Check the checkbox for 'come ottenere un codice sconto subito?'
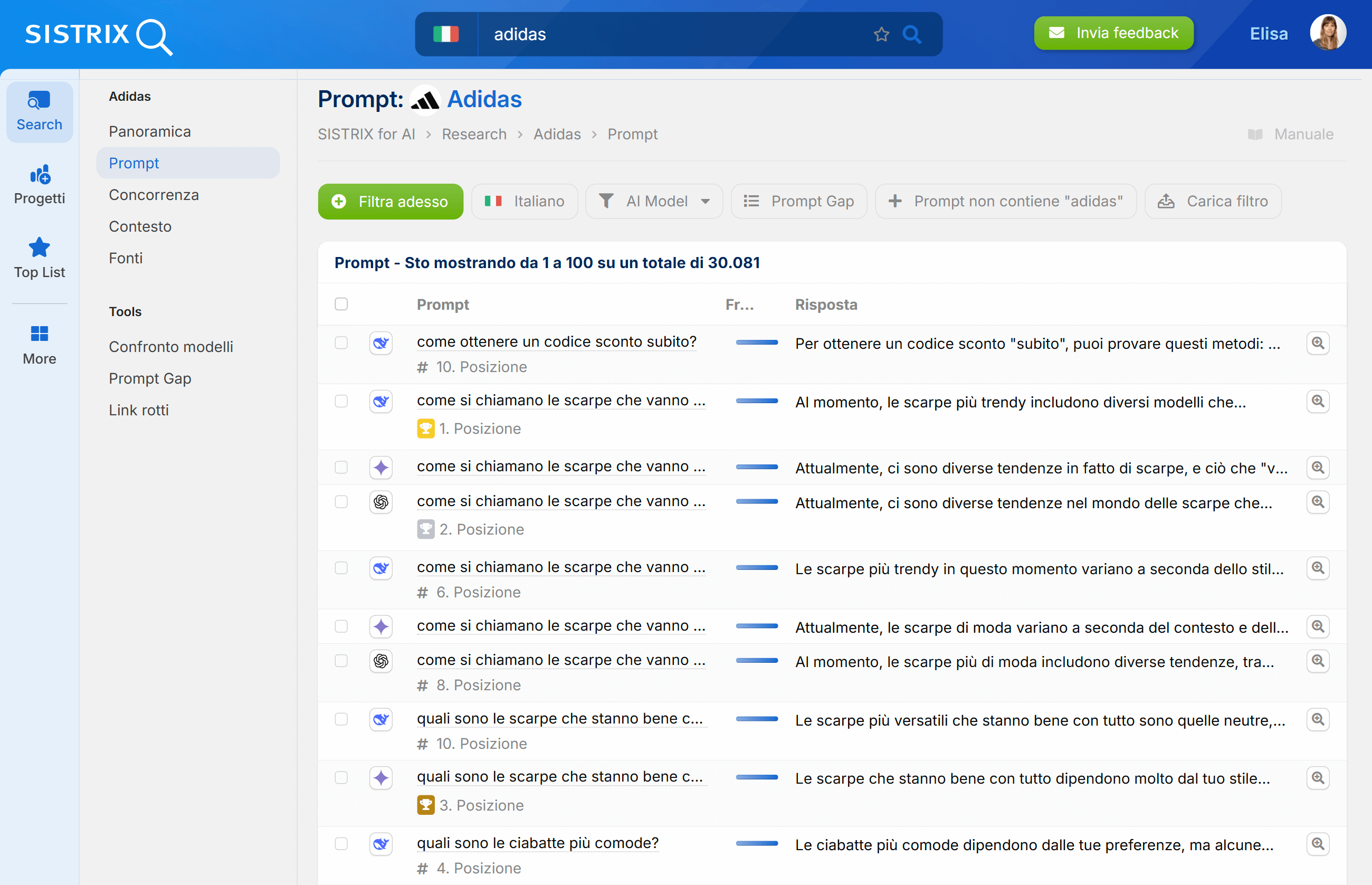Screen dimensions: 1372x885 [341, 342]
